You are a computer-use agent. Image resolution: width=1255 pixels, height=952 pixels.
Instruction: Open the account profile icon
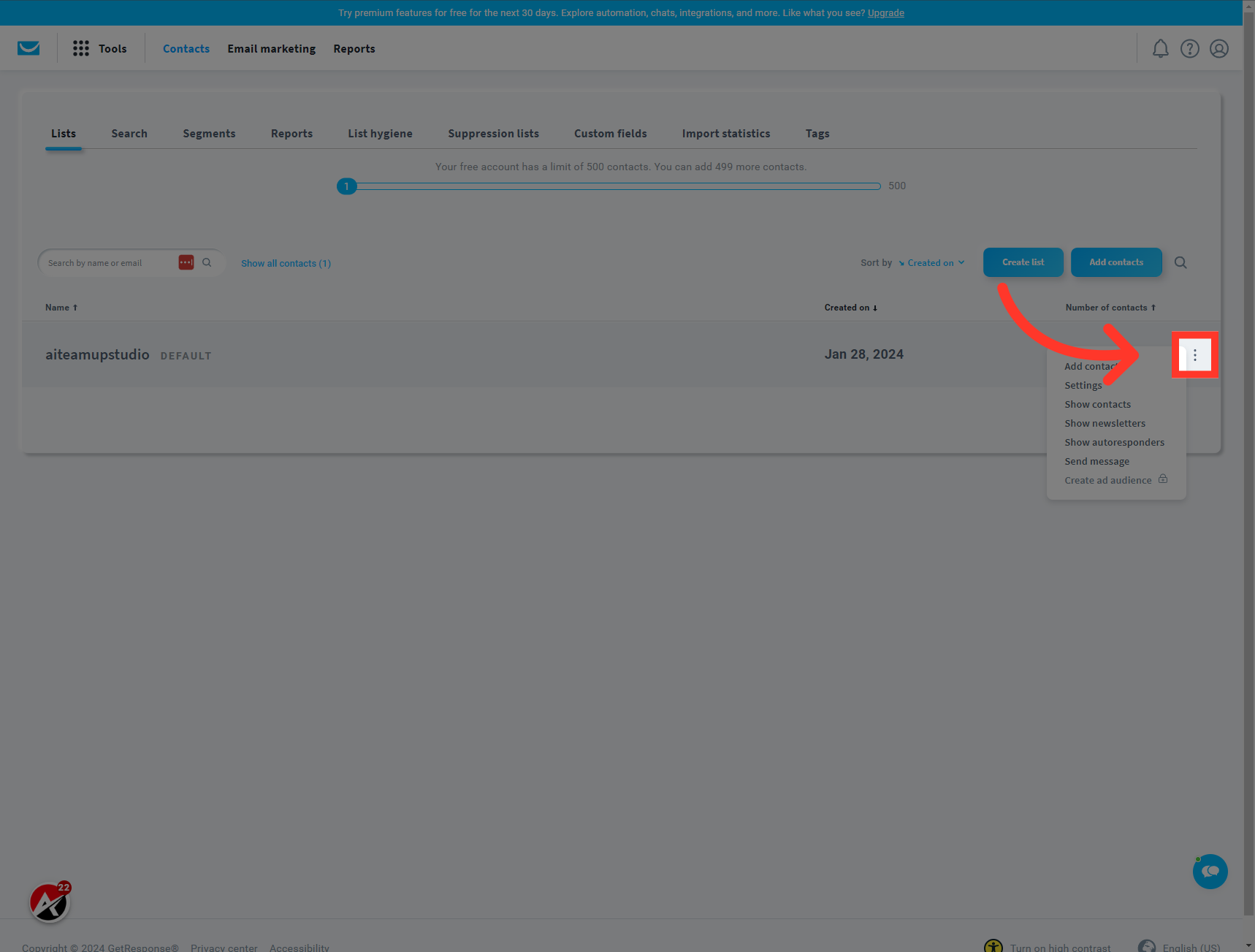pos(1218,48)
